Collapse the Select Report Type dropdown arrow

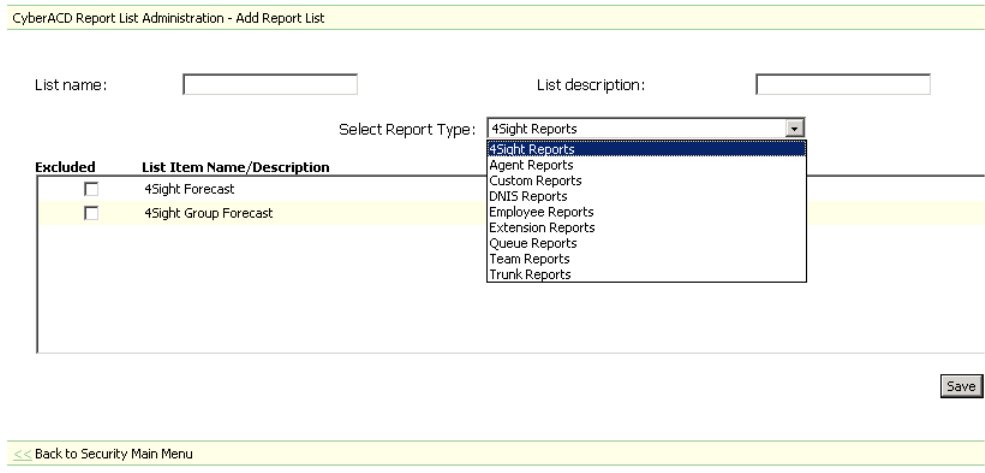tap(795, 128)
